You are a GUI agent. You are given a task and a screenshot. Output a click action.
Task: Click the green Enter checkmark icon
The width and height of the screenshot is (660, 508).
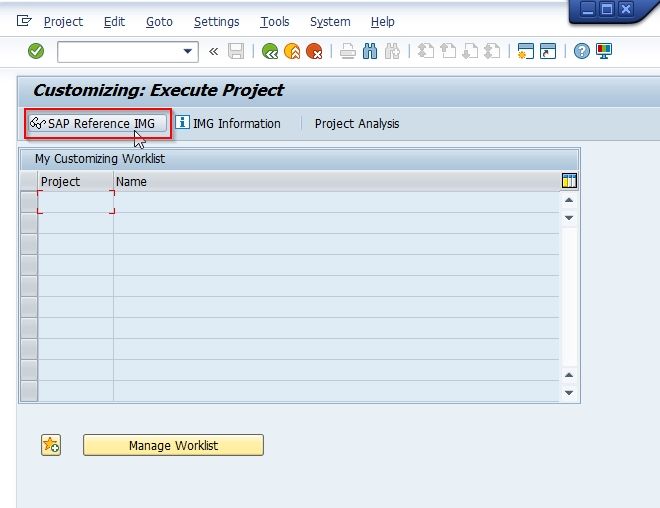point(36,51)
